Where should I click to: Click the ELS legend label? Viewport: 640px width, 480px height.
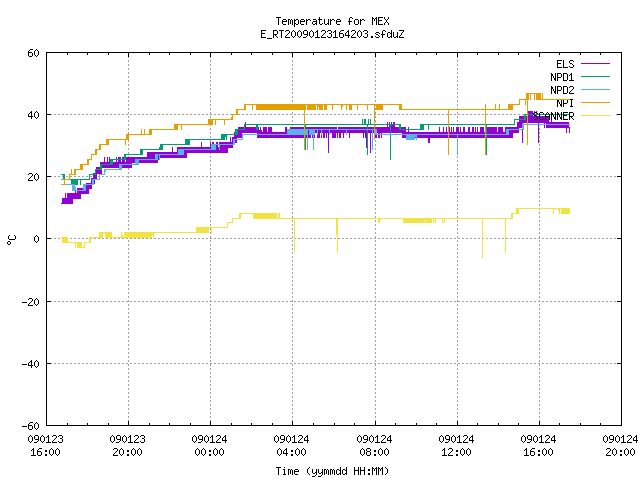565,64
